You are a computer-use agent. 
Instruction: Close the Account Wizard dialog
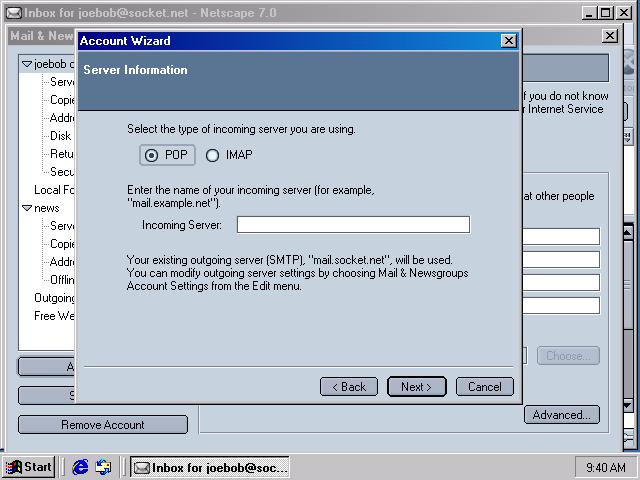509,41
